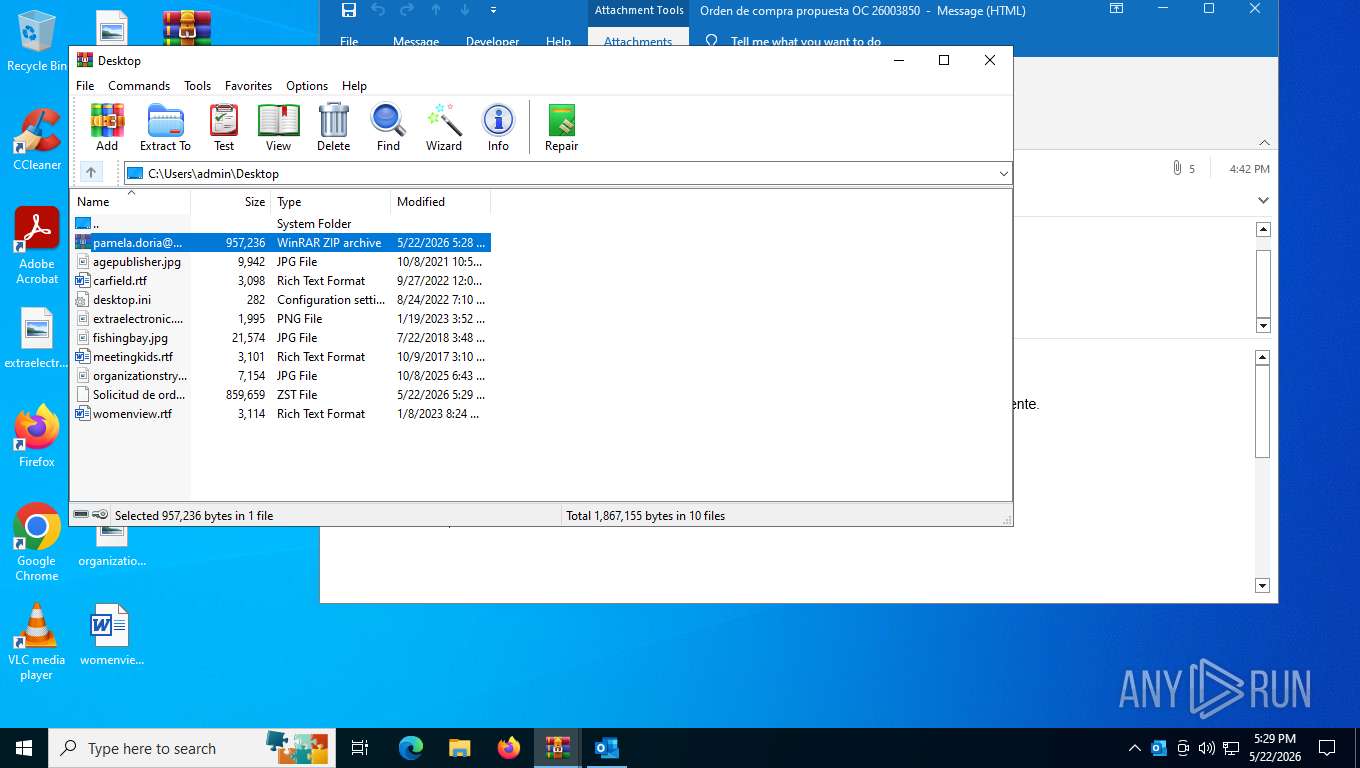
Task: Click the Firefox taskbar icon
Action: (509, 748)
